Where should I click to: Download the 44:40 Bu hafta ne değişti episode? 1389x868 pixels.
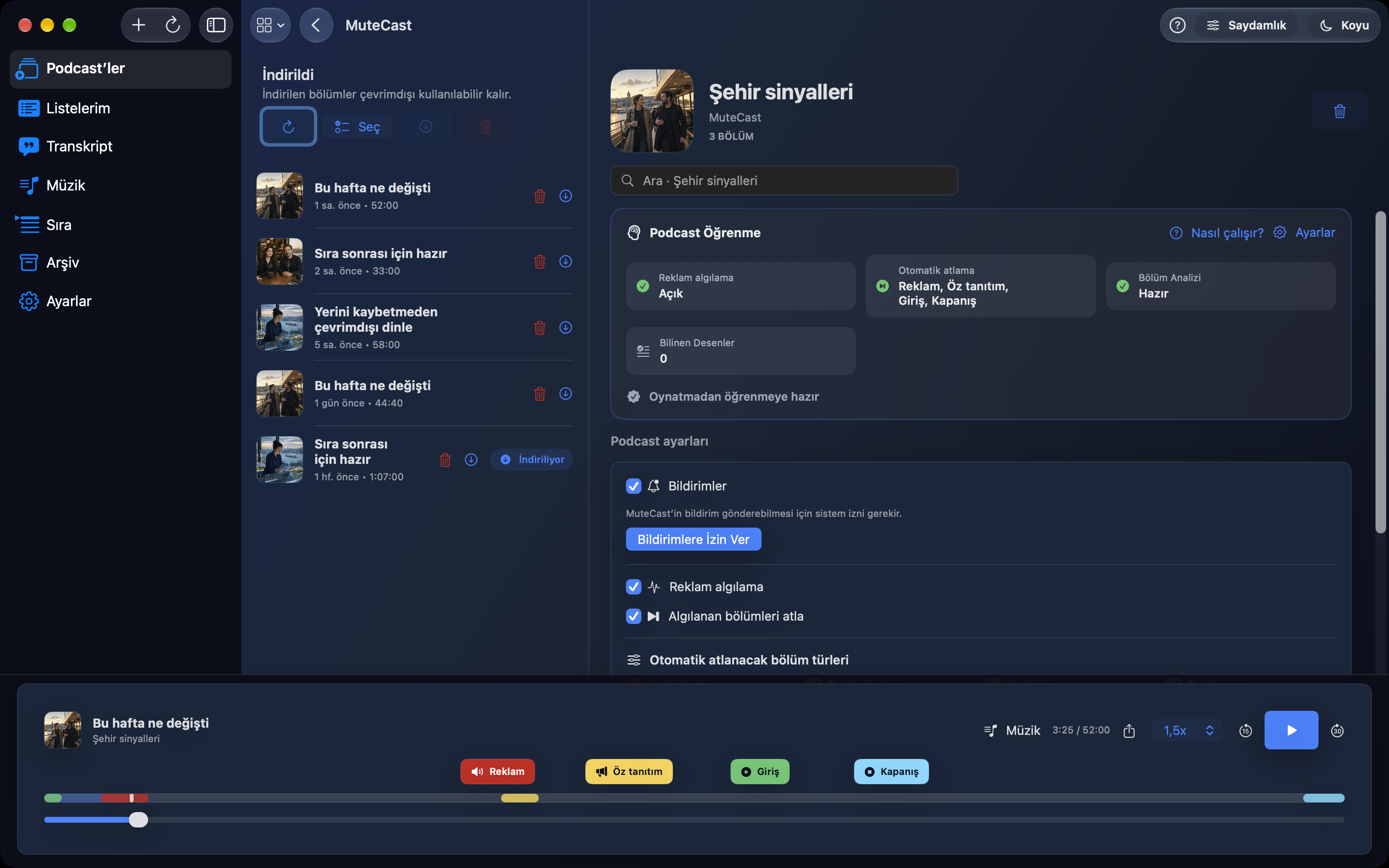click(x=565, y=393)
